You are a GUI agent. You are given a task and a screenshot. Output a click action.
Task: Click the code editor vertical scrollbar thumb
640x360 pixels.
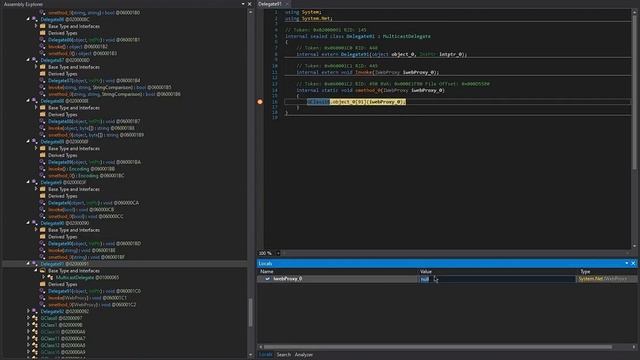(x=634, y=92)
